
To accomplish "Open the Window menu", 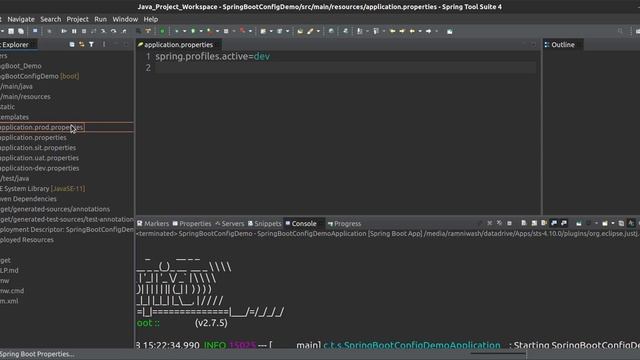I will (x=125, y=19).
